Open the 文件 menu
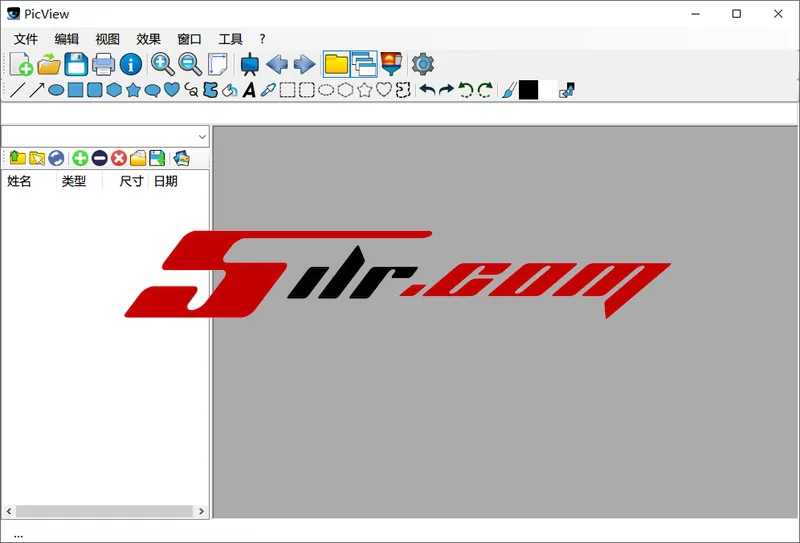 26,39
